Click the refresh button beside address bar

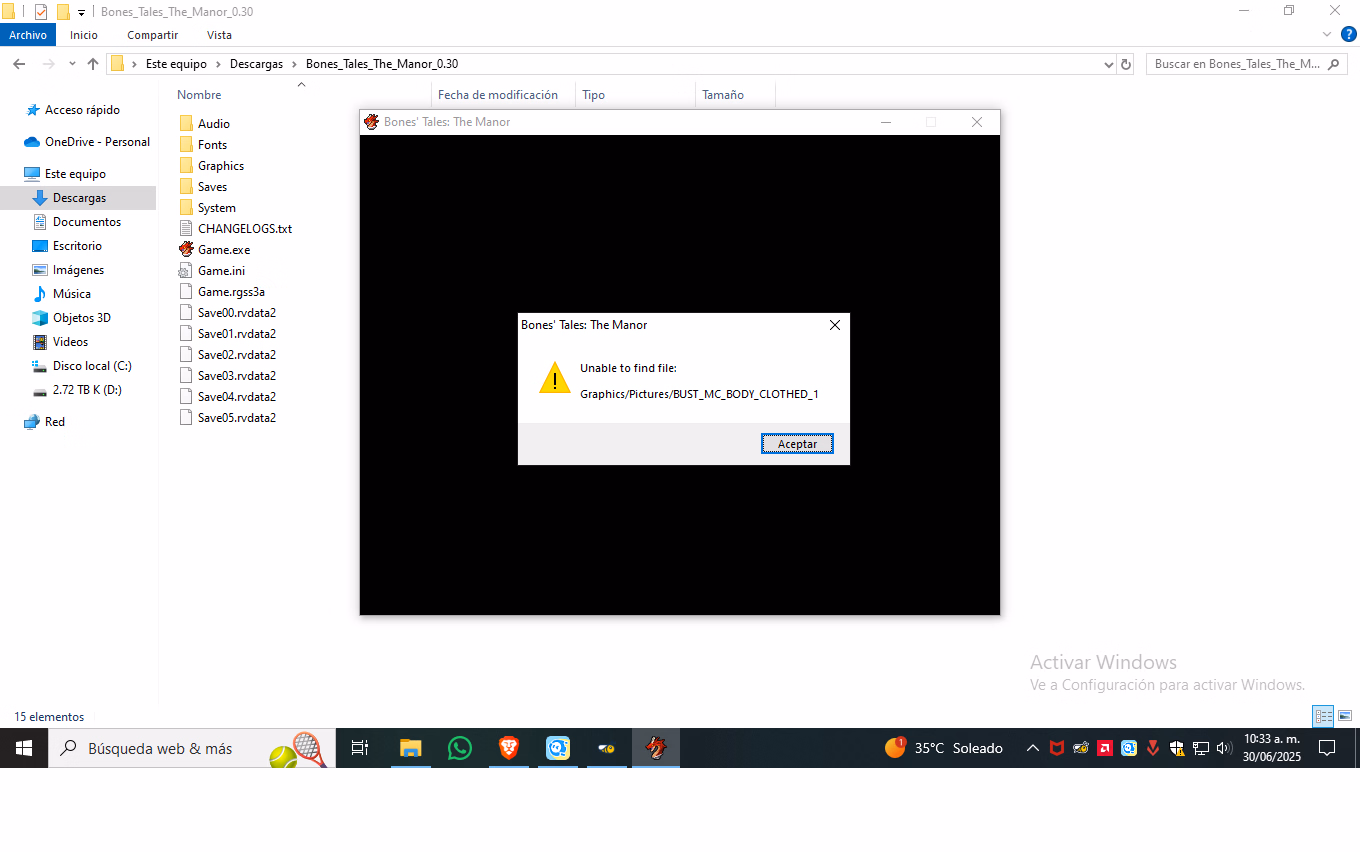tap(1126, 64)
